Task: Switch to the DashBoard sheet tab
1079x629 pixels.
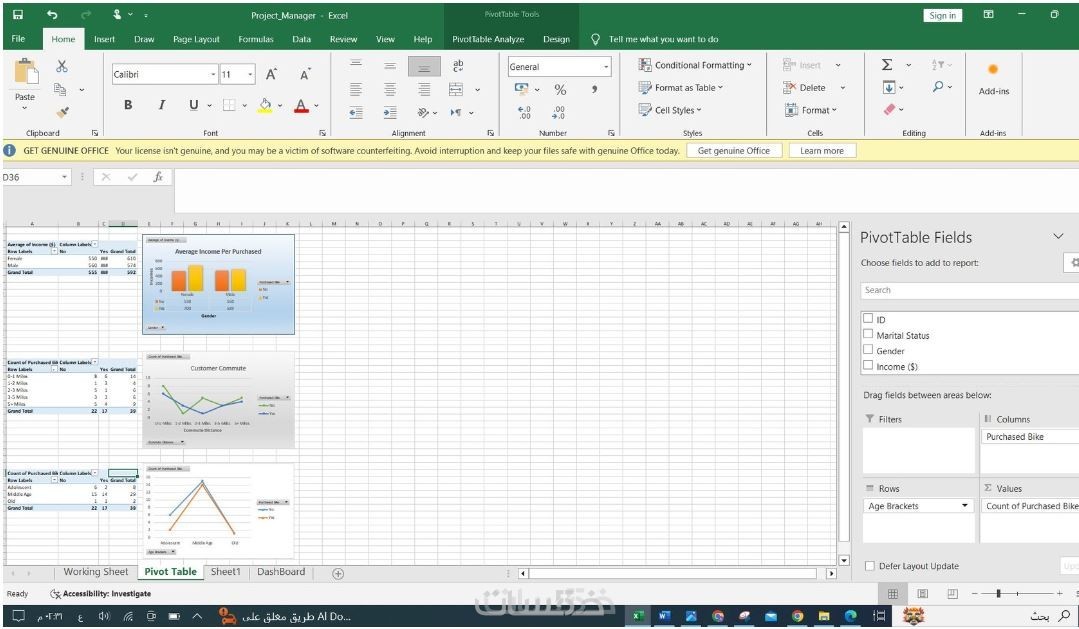Action: click(x=281, y=572)
